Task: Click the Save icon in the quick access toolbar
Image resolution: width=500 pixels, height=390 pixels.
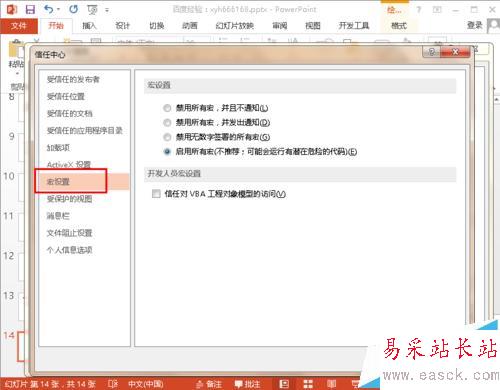Action: click(x=30, y=9)
